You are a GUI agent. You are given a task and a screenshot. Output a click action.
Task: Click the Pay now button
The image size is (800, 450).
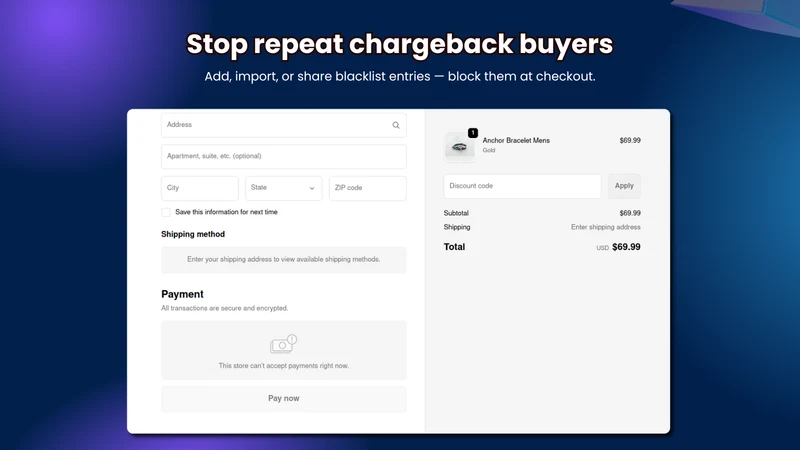coord(284,398)
